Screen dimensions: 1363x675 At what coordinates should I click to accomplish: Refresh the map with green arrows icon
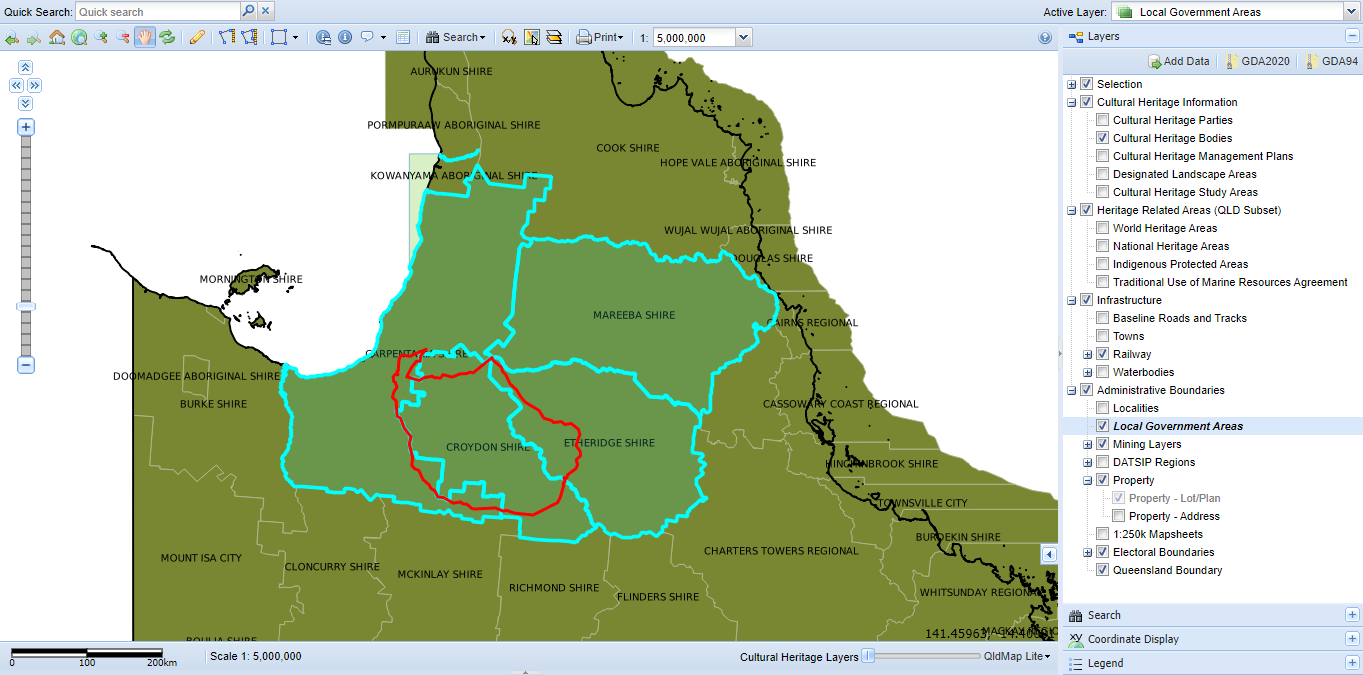[x=167, y=37]
